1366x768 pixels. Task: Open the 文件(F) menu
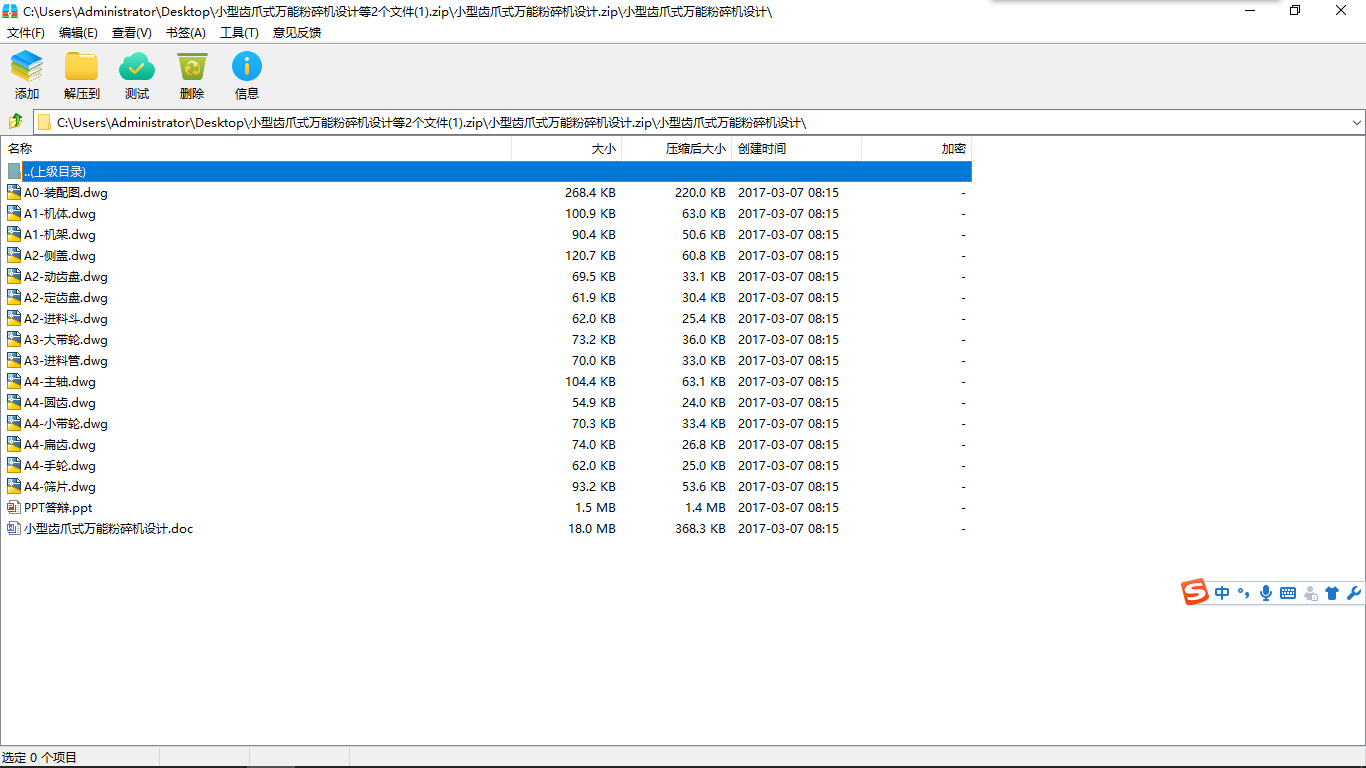point(26,33)
